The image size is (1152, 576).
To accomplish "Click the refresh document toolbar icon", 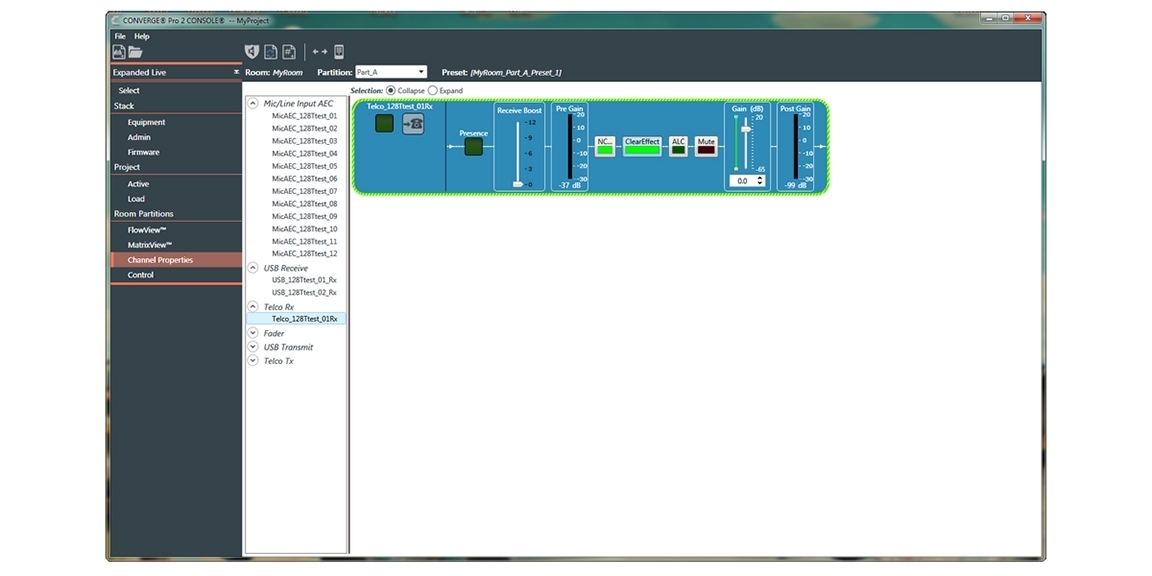I will 270,52.
